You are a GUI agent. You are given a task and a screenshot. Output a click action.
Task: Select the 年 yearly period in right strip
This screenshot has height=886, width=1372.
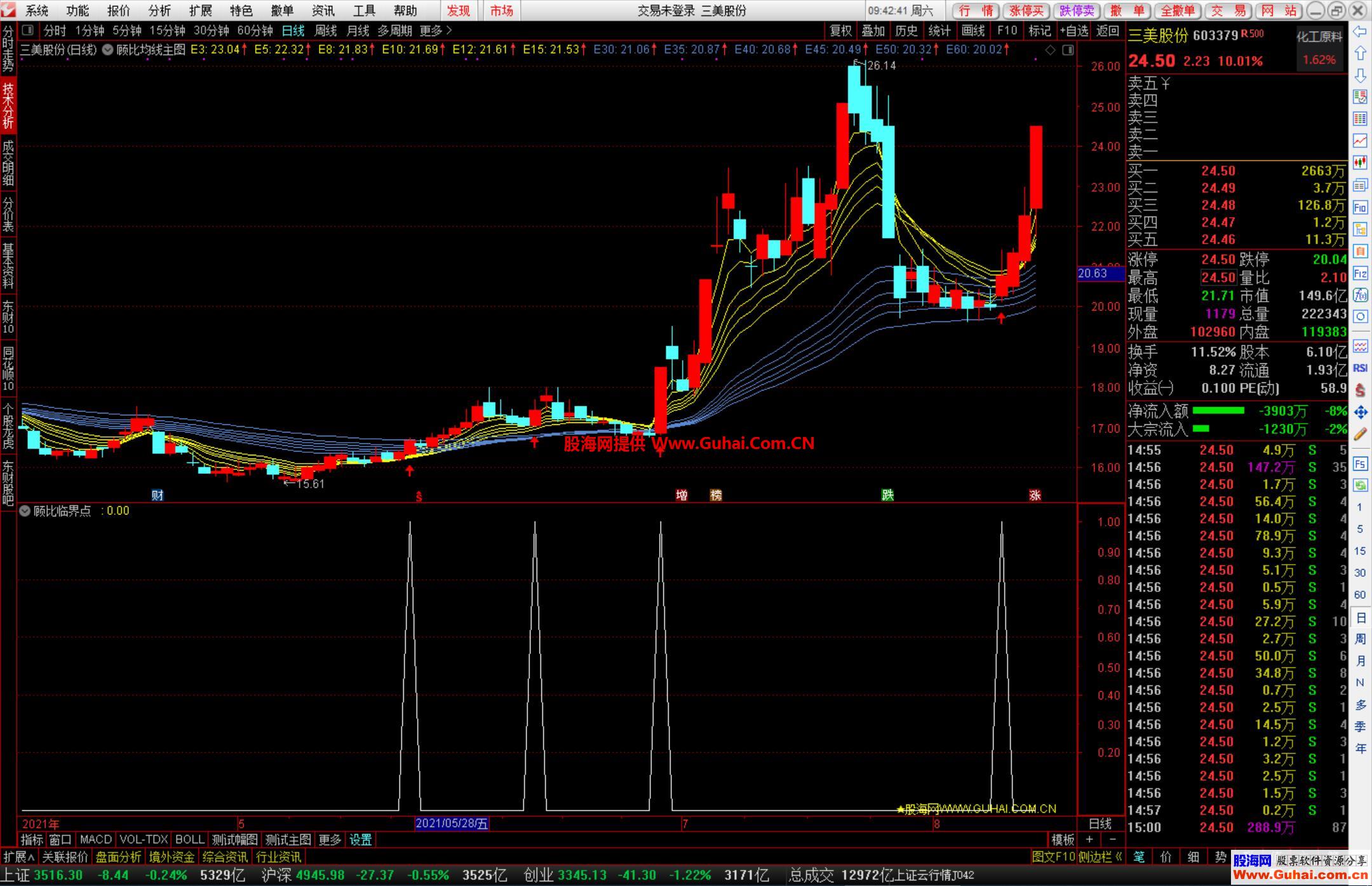coord(1360,748)
